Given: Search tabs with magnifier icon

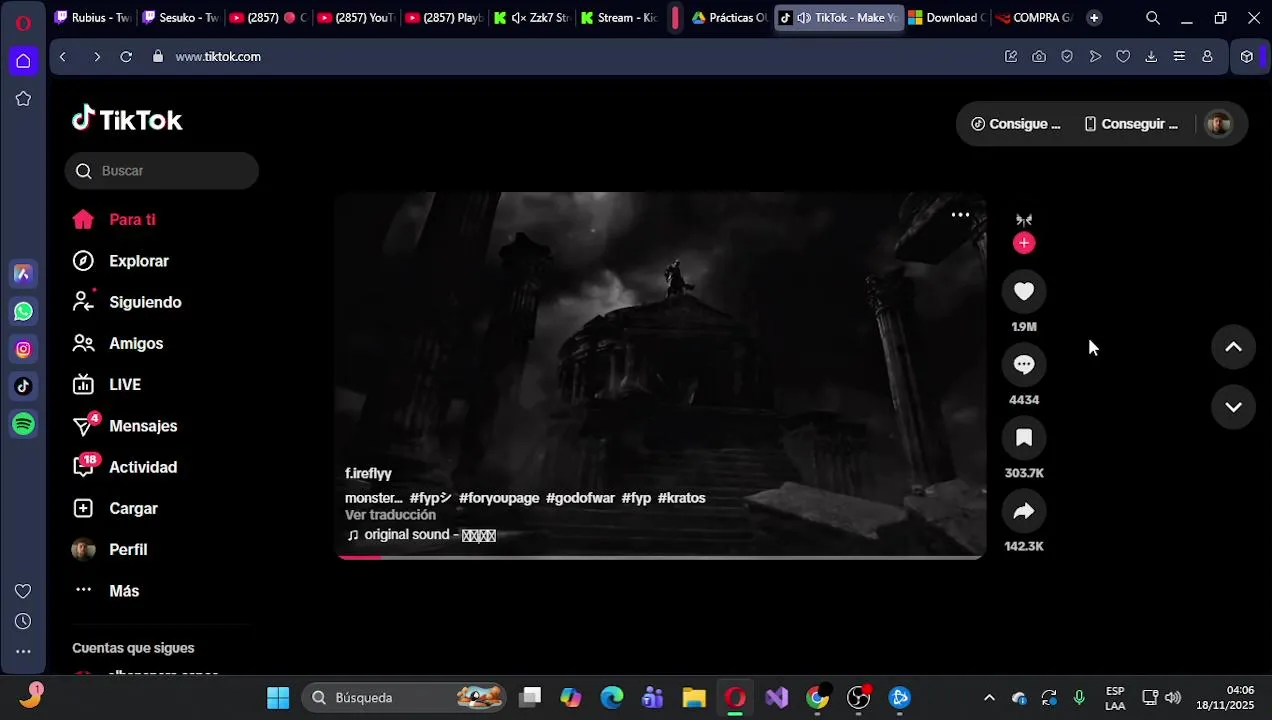Looking at the screenshot, I should pos(1153,18).
